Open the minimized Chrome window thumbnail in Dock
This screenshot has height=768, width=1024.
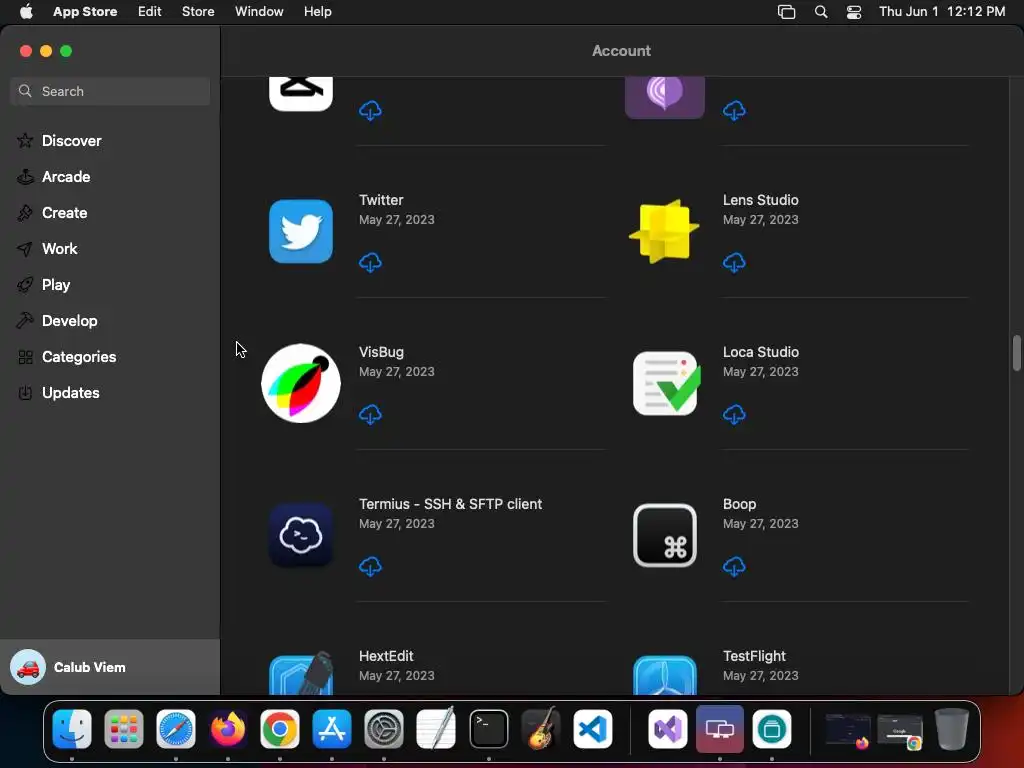900,730
